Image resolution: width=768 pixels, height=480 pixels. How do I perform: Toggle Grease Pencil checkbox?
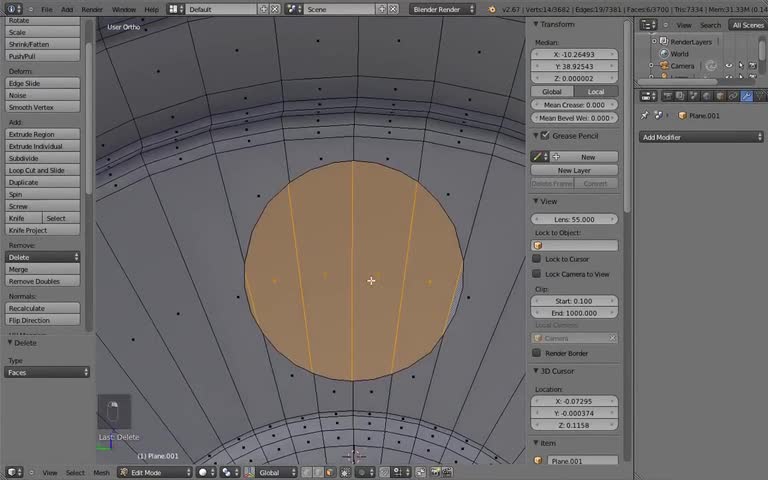[545, 136]
